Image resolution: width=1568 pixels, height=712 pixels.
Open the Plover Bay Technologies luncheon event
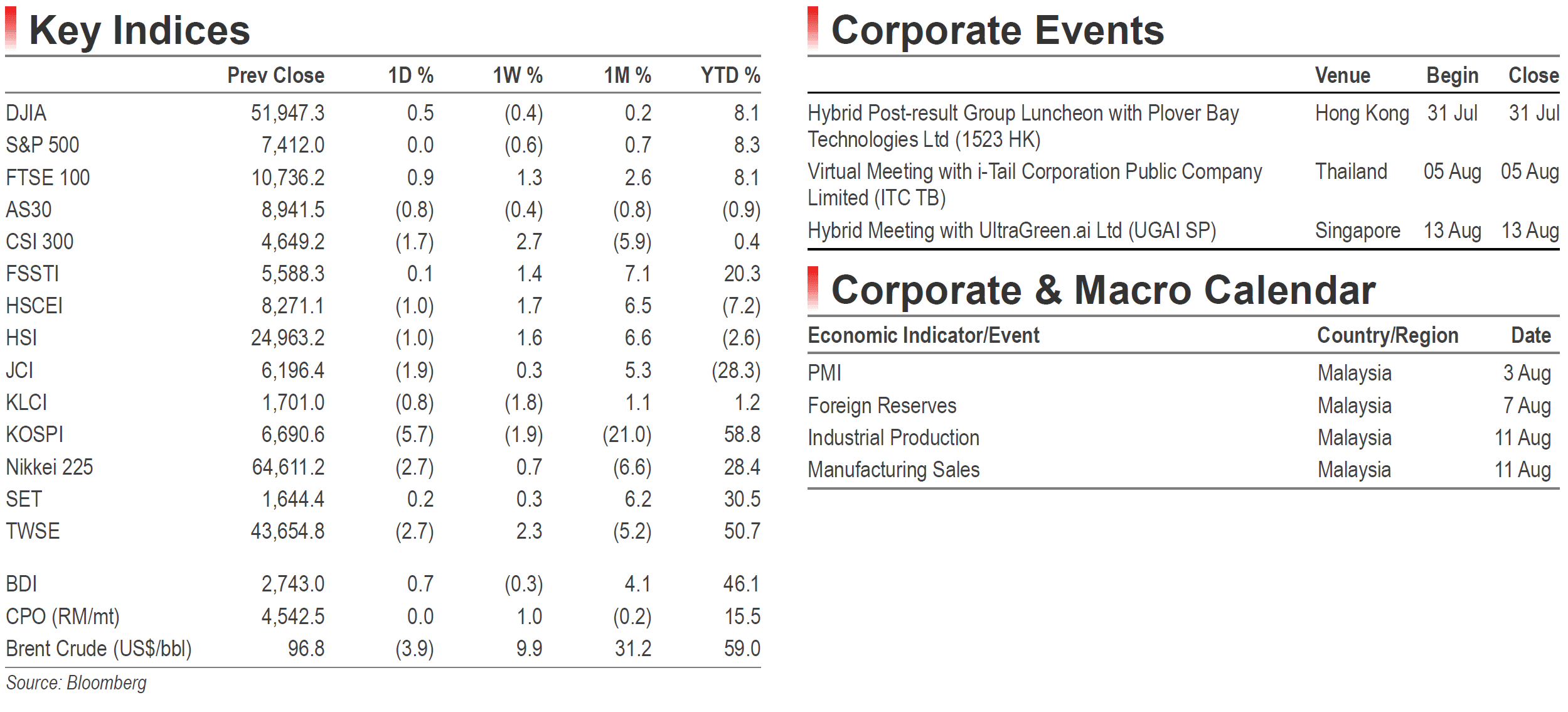pos(1023,126)
